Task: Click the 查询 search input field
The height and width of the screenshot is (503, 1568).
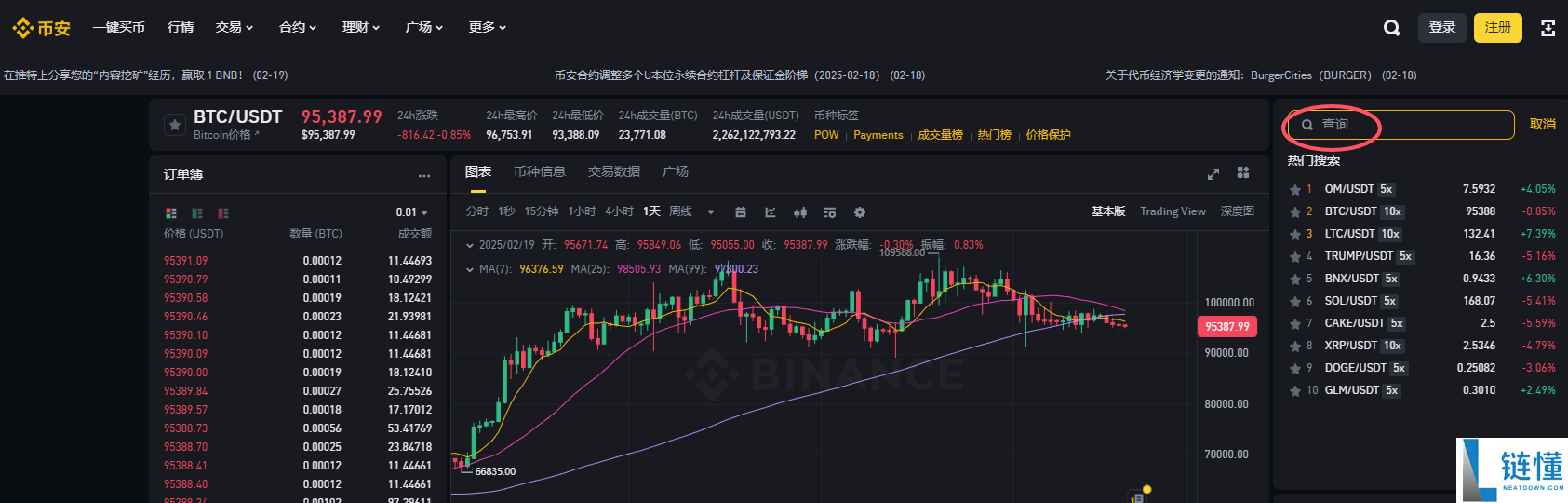Action: [1400, 125]
